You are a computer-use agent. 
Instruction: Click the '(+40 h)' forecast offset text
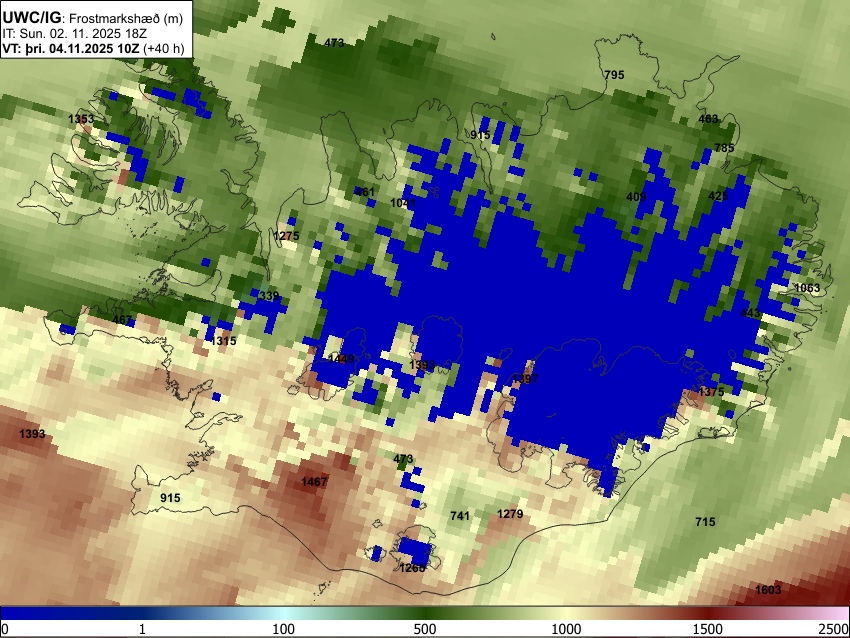(x=164, y=48)
